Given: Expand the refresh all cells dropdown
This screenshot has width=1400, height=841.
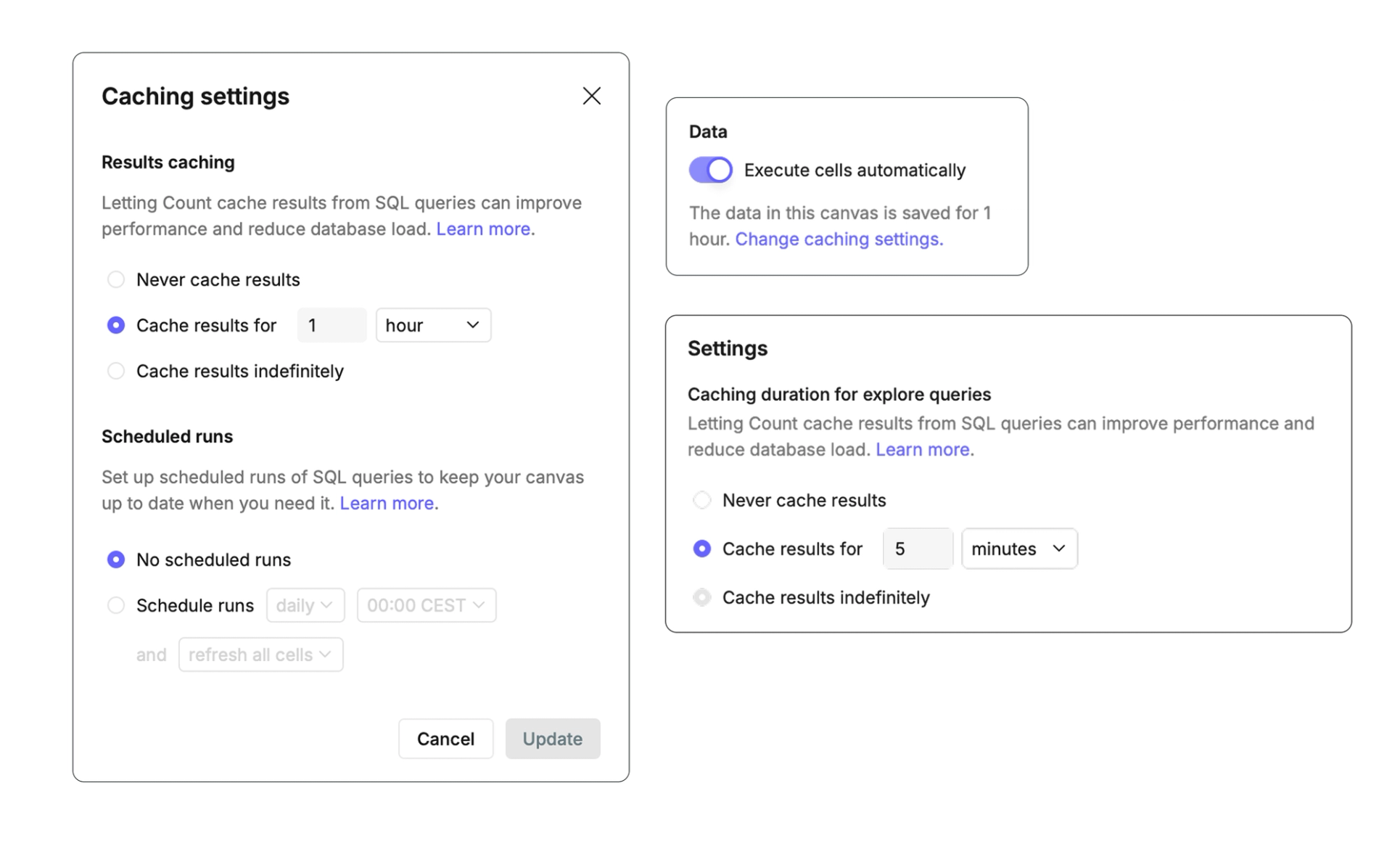Looking at the screenshot, I should pos(260,654).
